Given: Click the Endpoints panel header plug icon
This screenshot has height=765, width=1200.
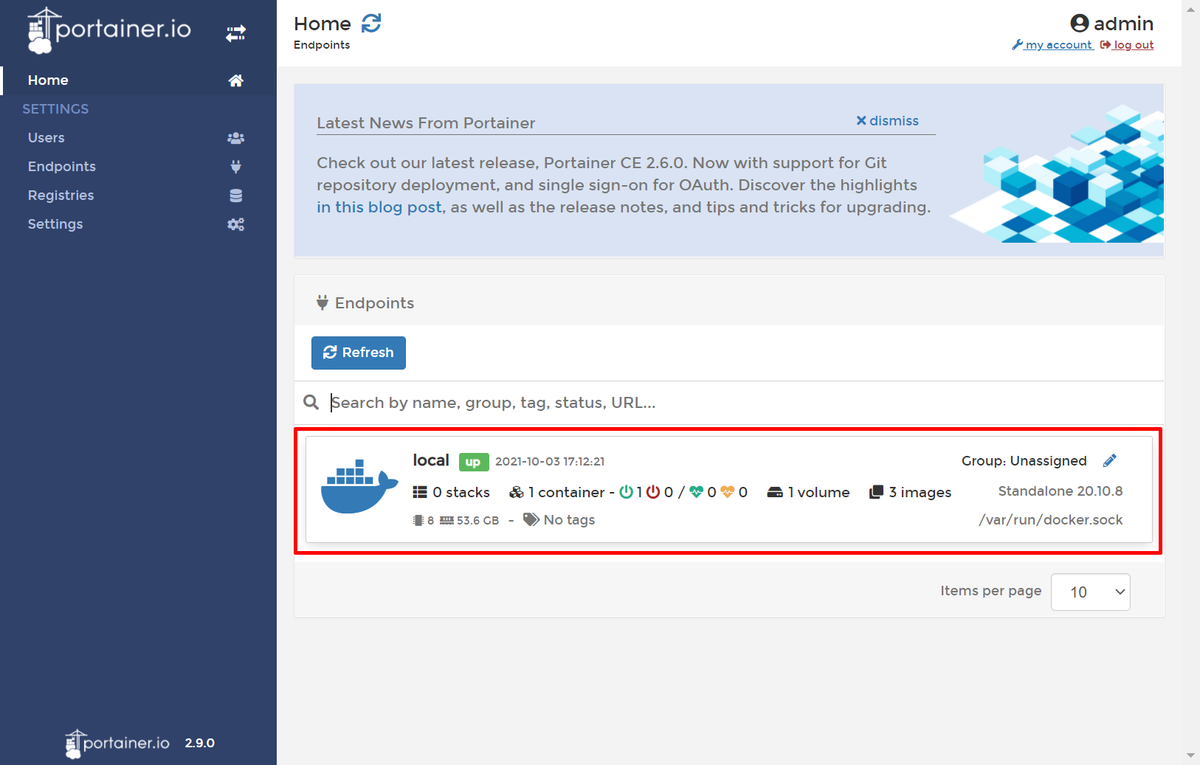Looking at the screenshot, I should [322, 302].
